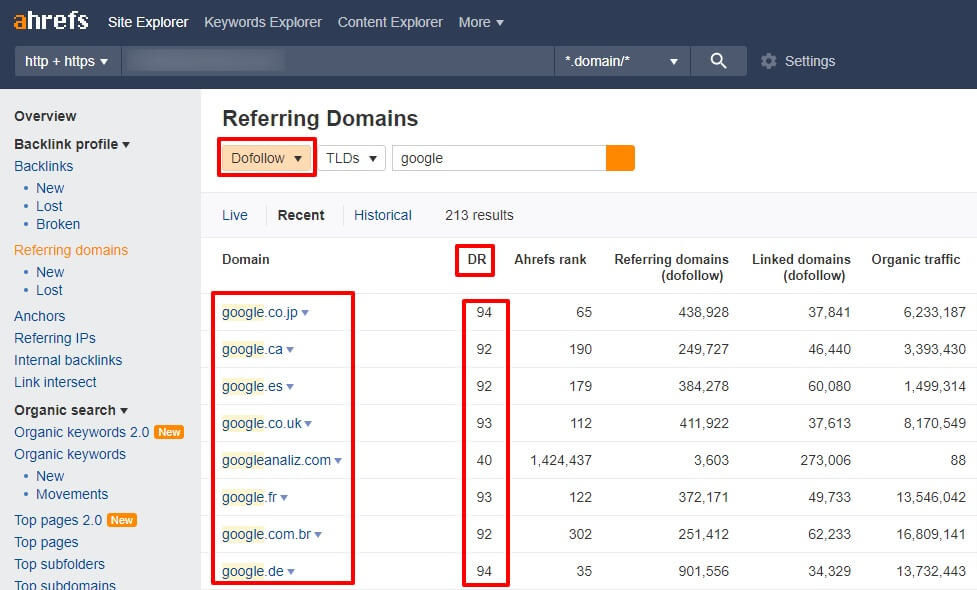977x590 pixels.
Task: Open the *.domain/* mode dropdown
Action: click(622, 61)
